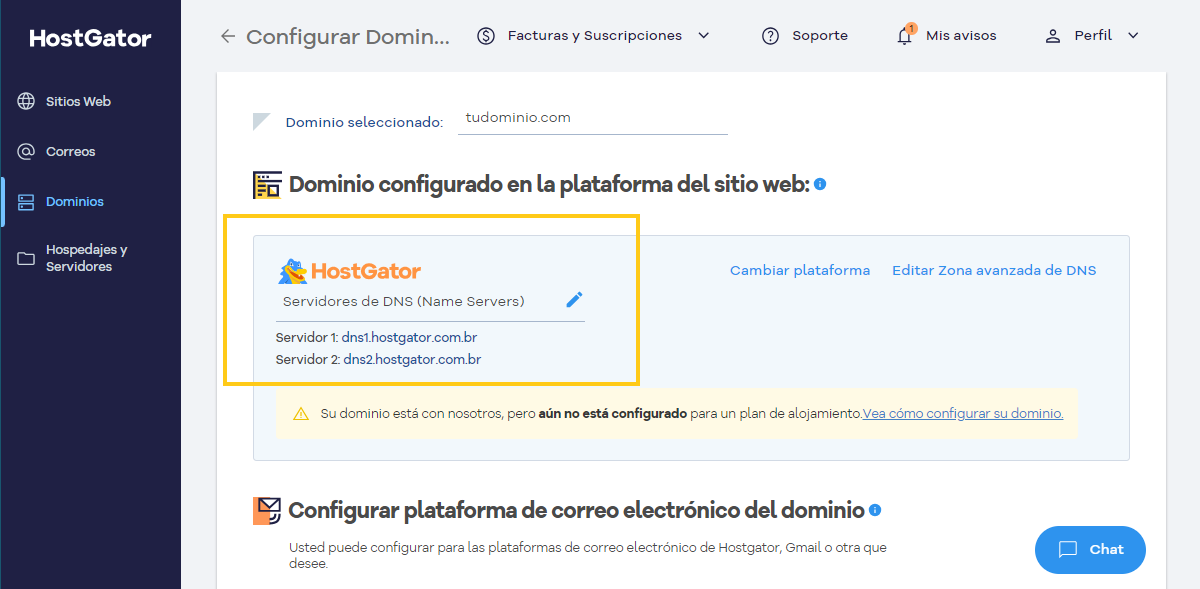Open Sitios Web globe icon
Screen dimensions: 1200x589
(26, 101)
